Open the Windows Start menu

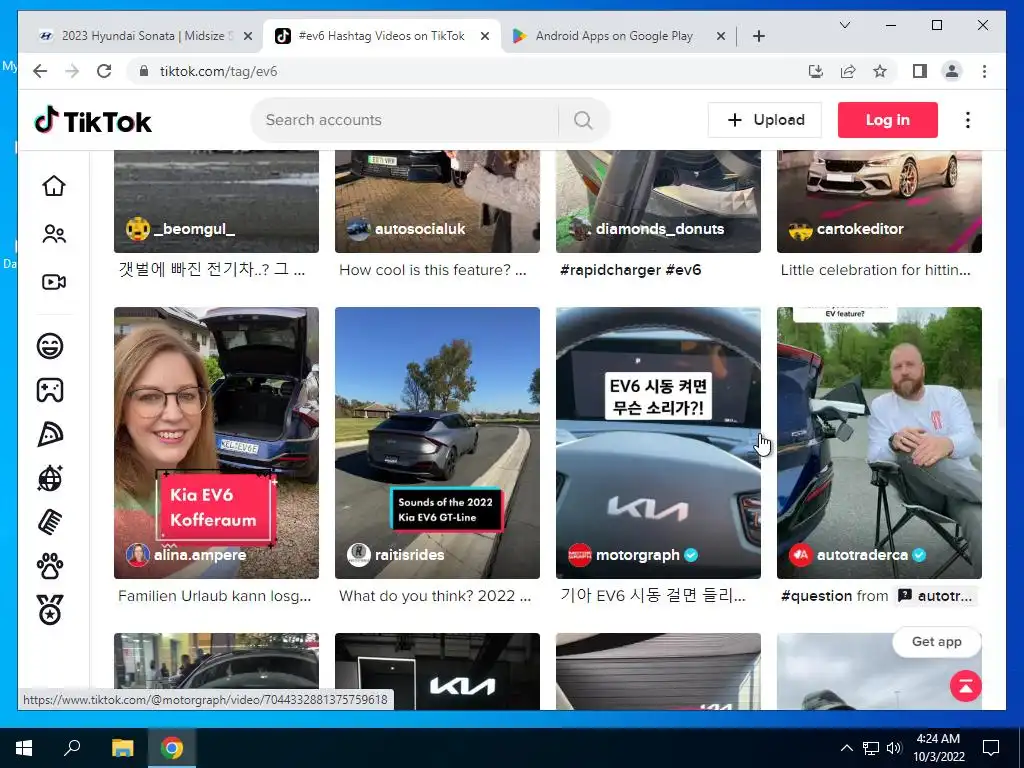pyautogui.click(x=24, y=748)
